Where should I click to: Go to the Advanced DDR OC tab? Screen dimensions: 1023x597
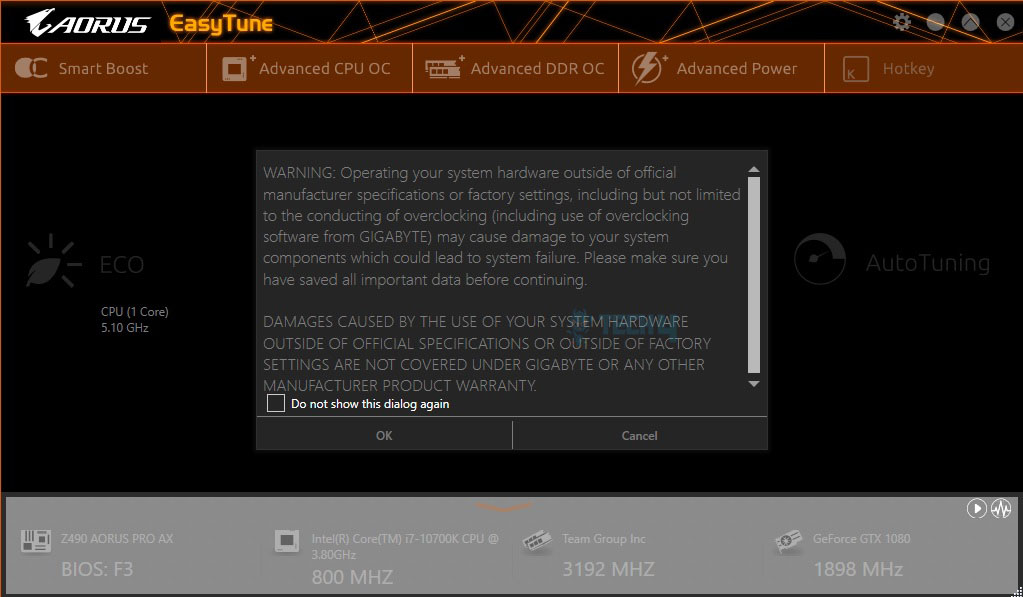pos(515,68)
